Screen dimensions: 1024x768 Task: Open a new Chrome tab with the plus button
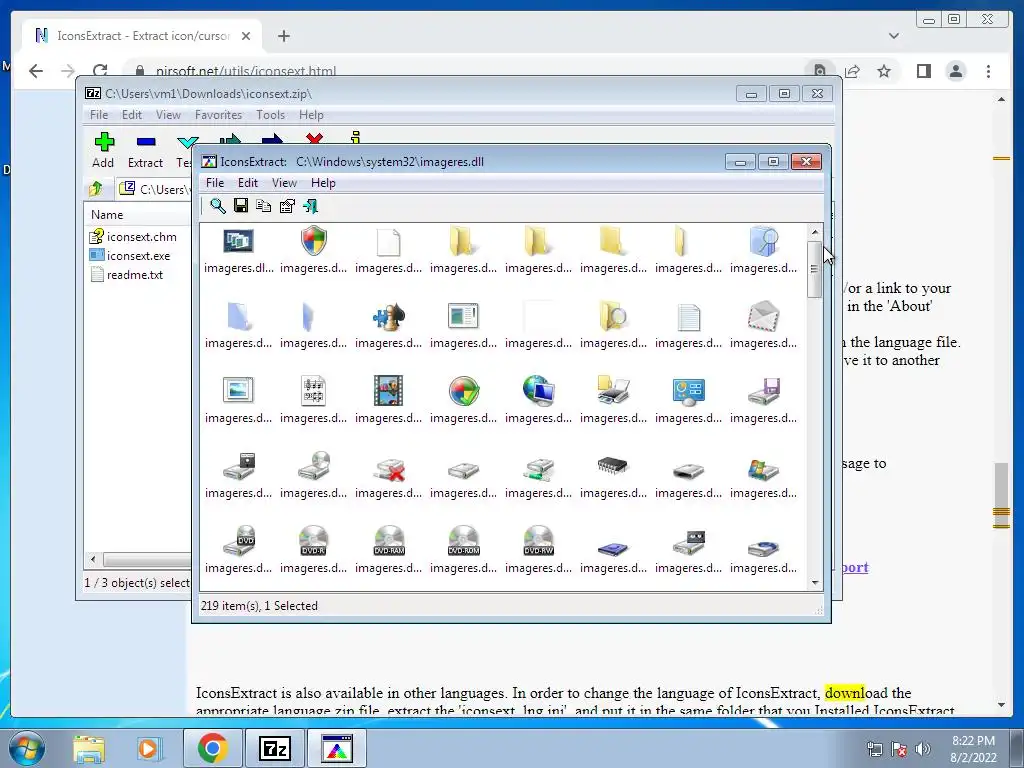point(283,36)
